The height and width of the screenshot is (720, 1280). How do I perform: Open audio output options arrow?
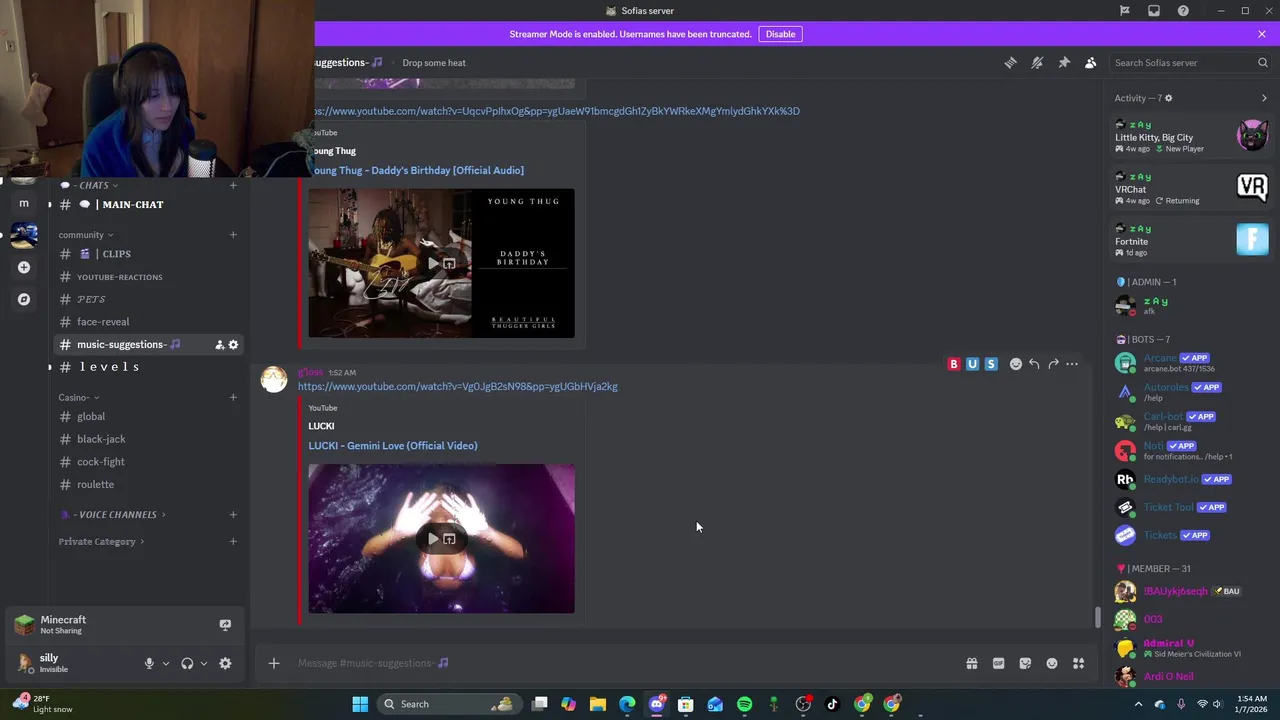(204, 663)
